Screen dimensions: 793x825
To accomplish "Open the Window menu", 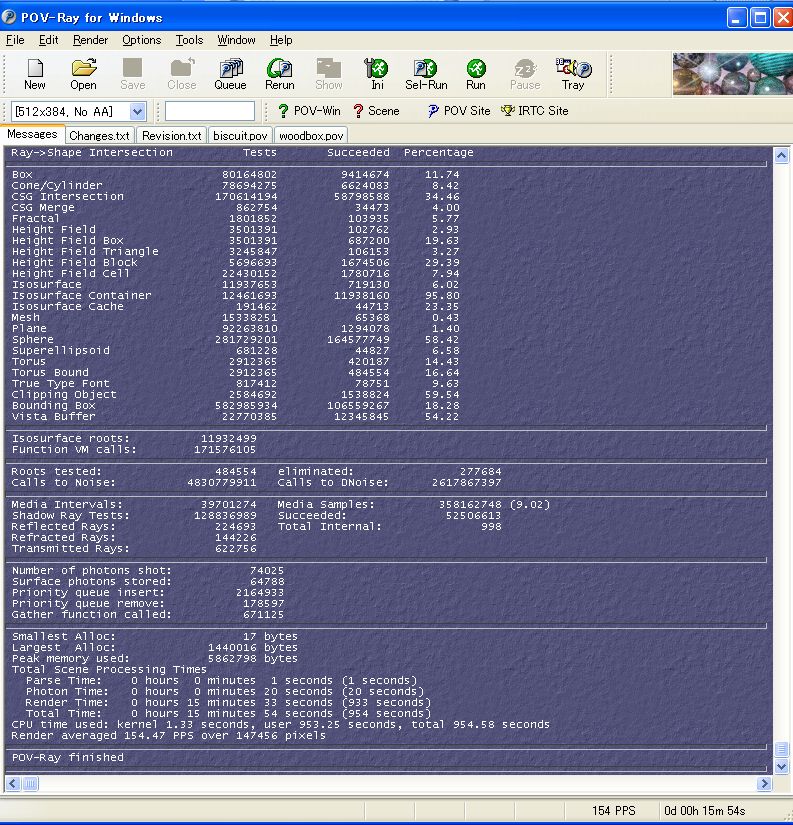I will (x=236, y=40).
